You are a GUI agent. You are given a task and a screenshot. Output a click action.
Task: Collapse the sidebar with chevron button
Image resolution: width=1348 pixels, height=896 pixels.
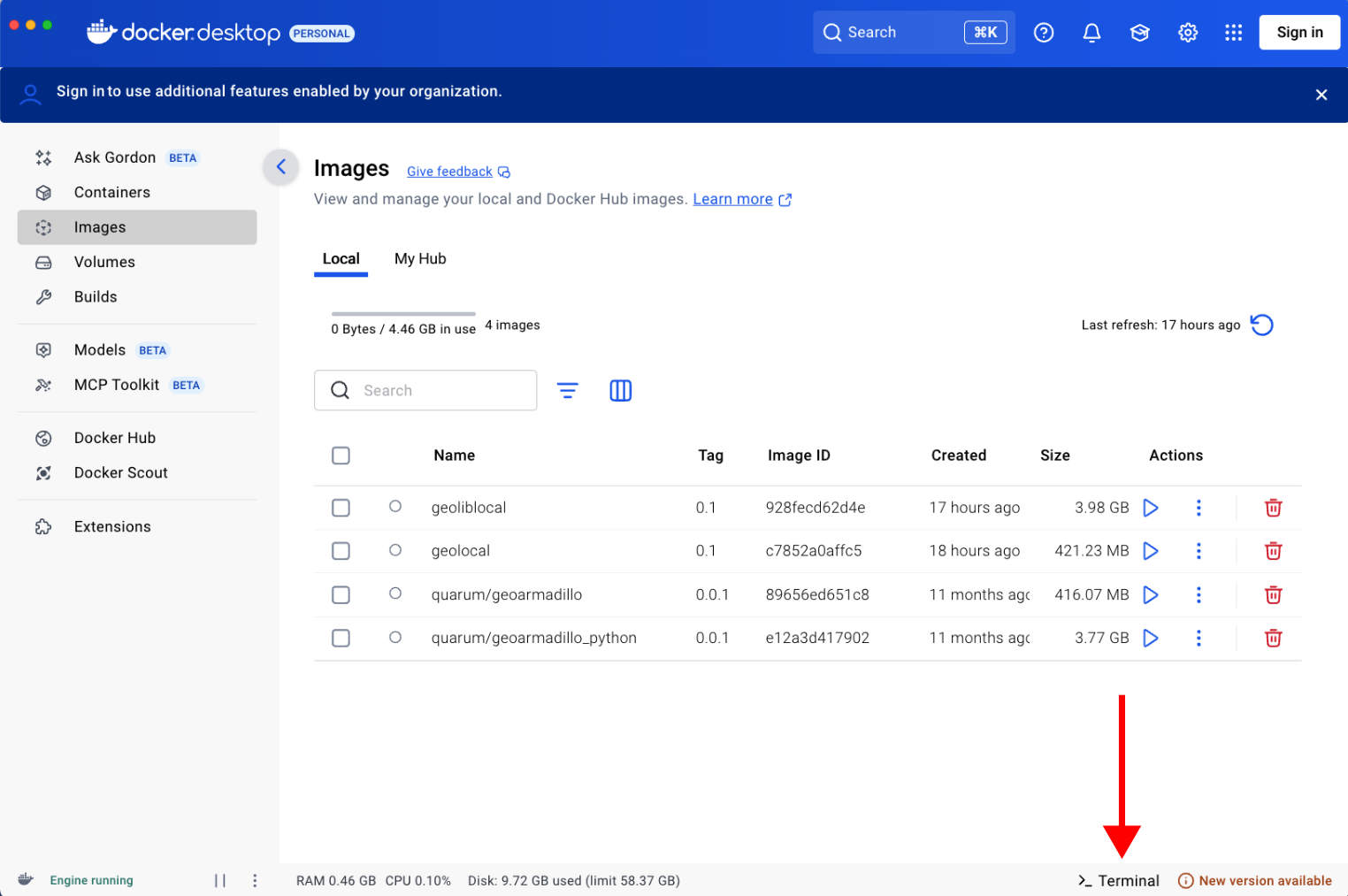click(281, 166)
